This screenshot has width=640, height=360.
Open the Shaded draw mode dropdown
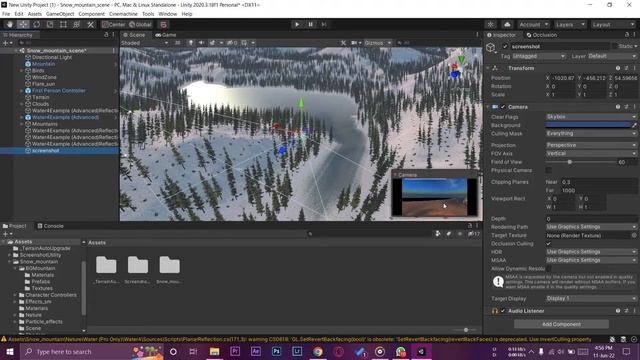tap(144, 43)
